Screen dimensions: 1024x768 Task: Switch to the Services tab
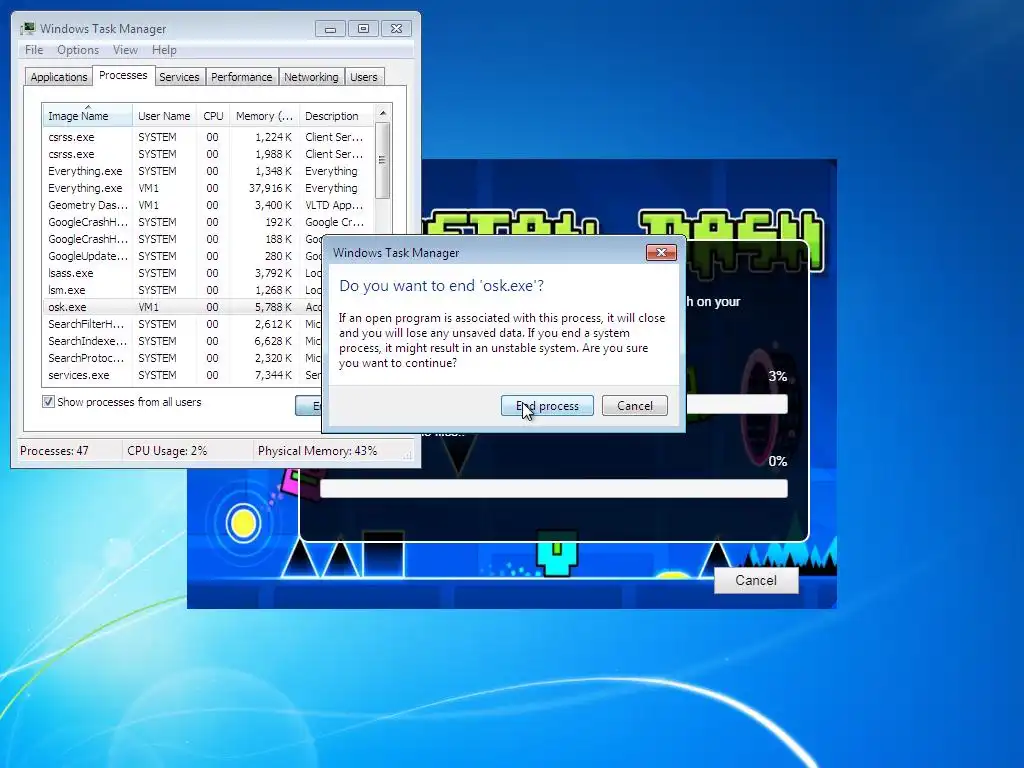point(179,77)
